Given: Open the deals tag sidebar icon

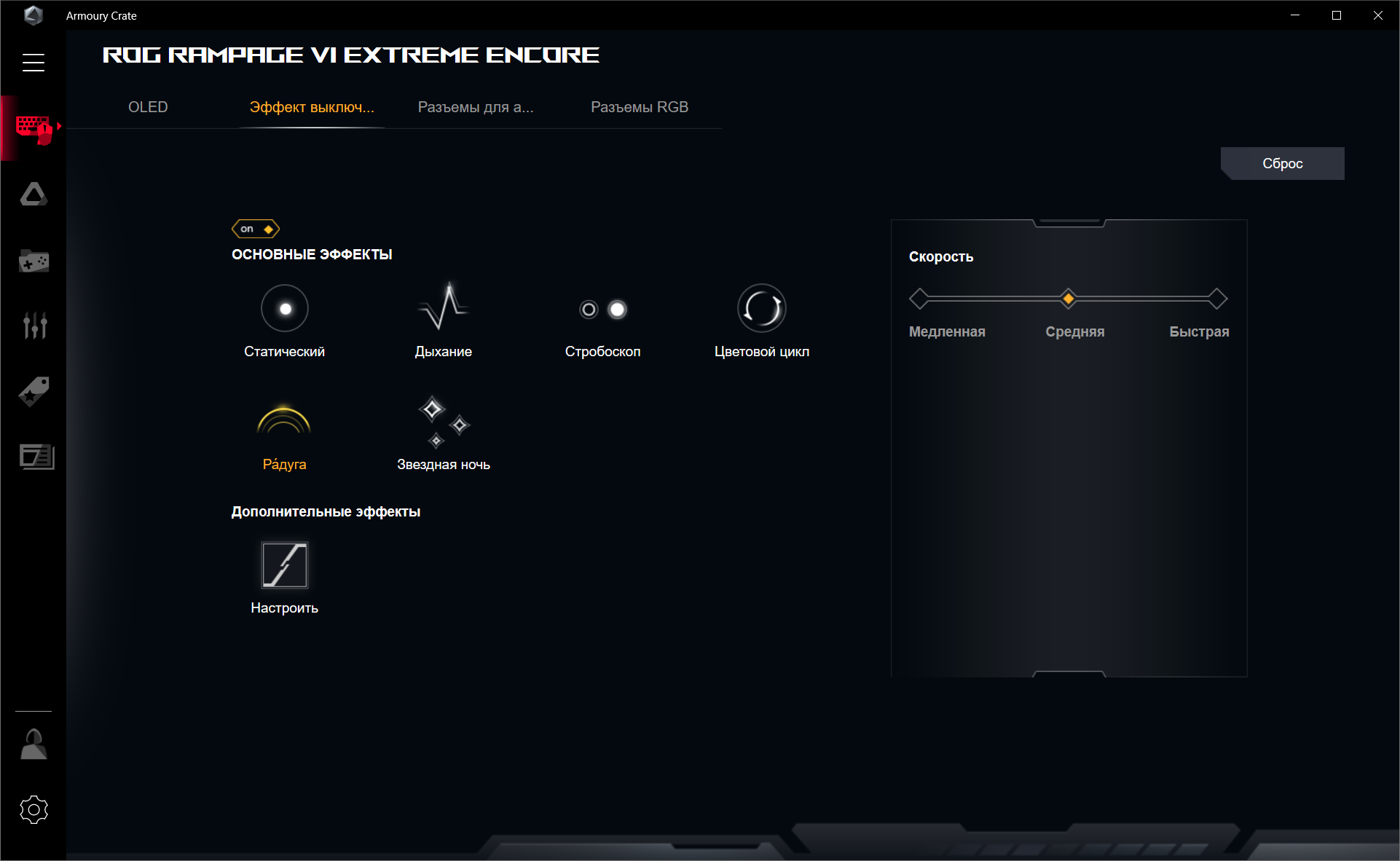Looking at the screenshot, I should (34, 392).
